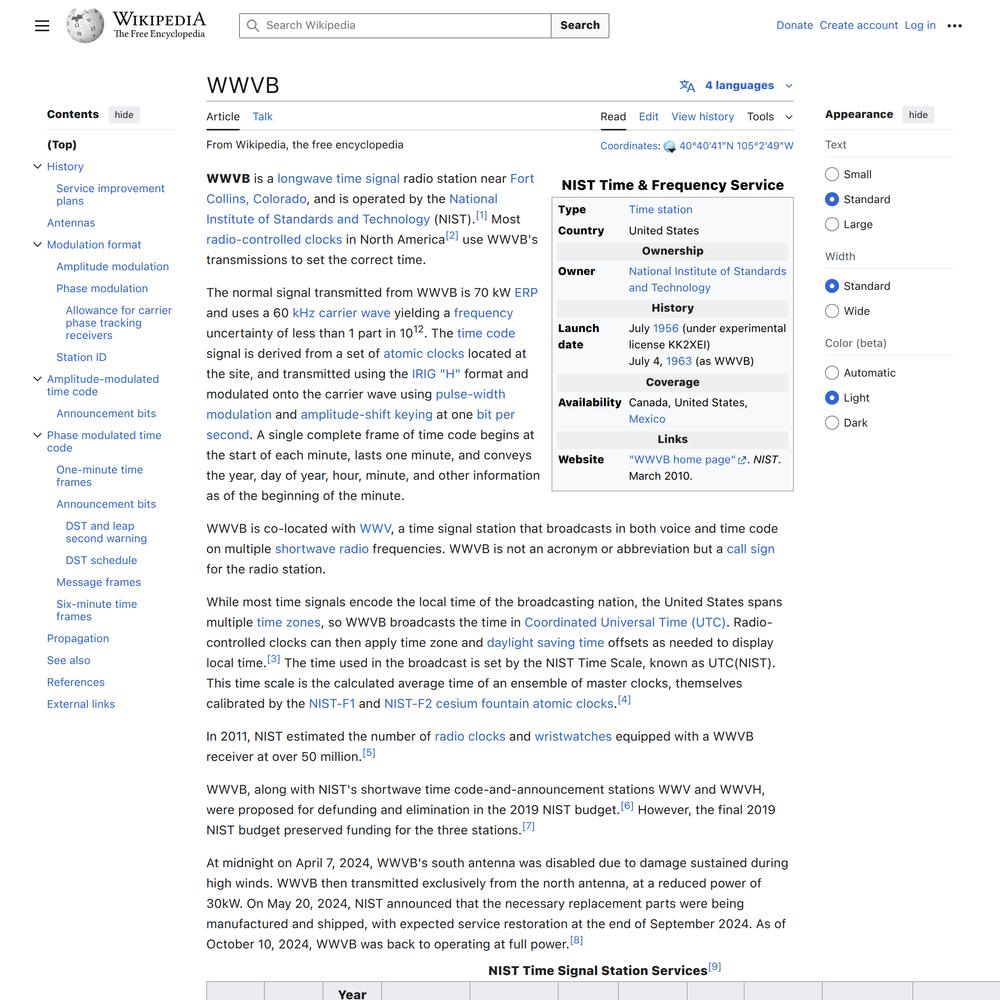Viewport: 1000px width, 1000px height.
Task: Select the Read tab
Action: coord(613,117)
